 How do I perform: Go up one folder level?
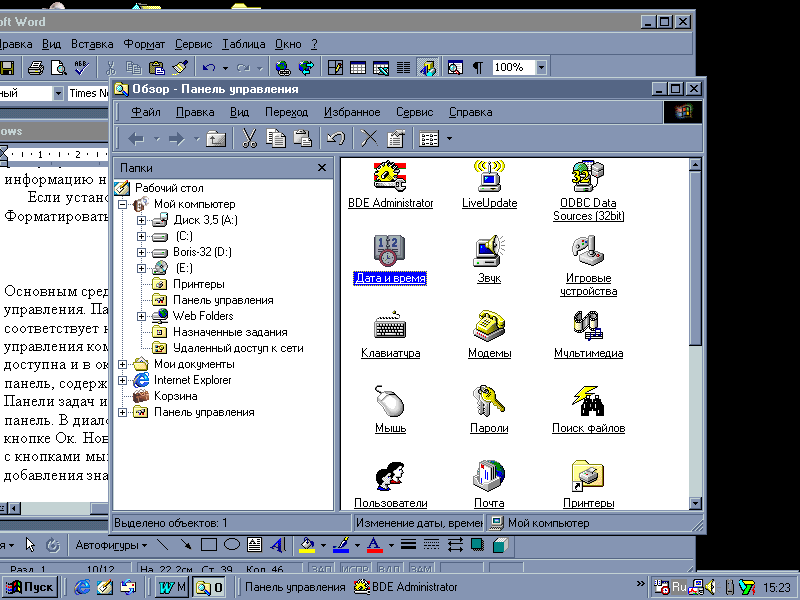[216, 138]
